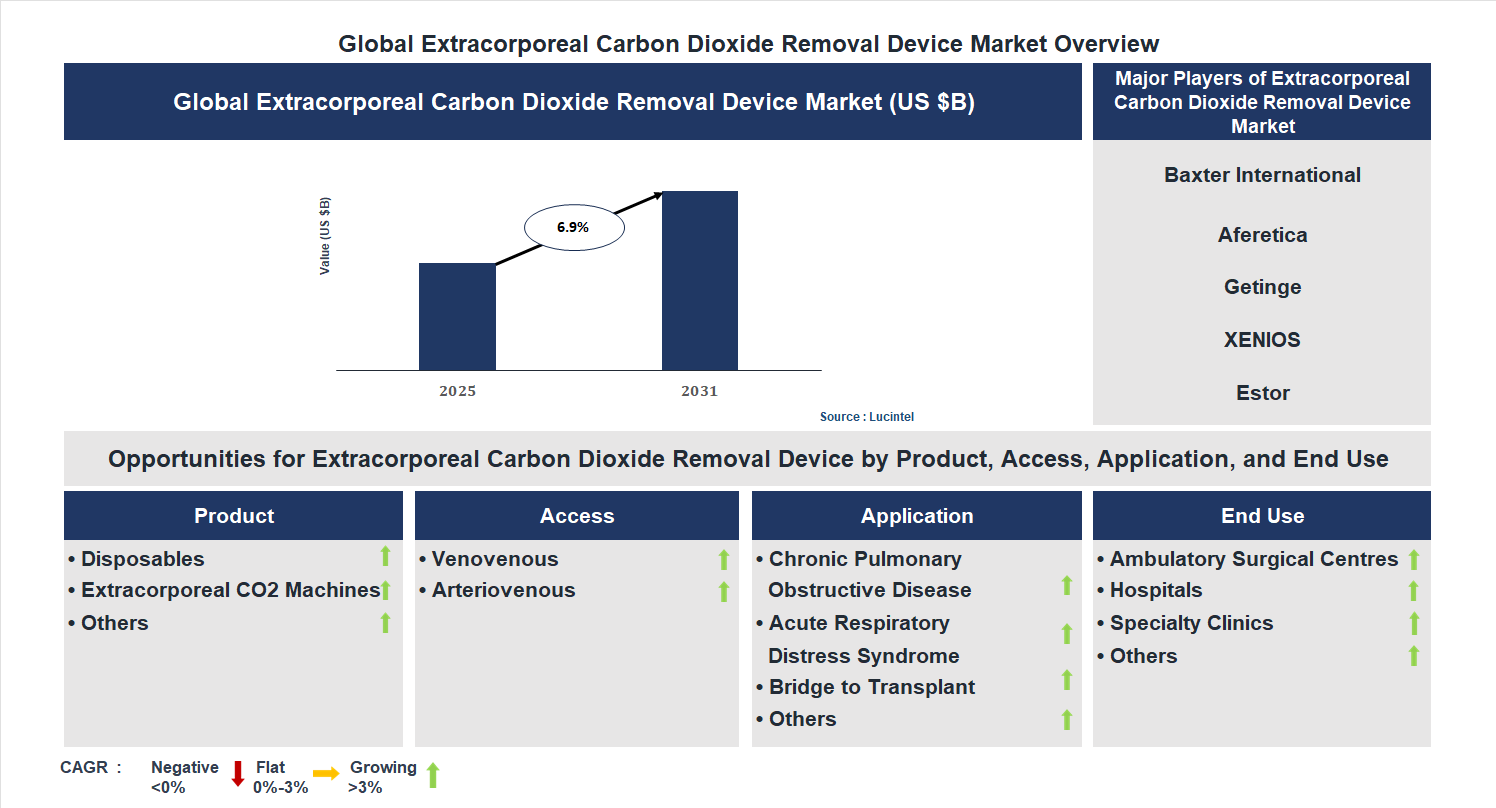Image resolution: width=1496 pixels, height=808 pixels.
Task: Switch to the End Use section
Action: pos(1262,515)
